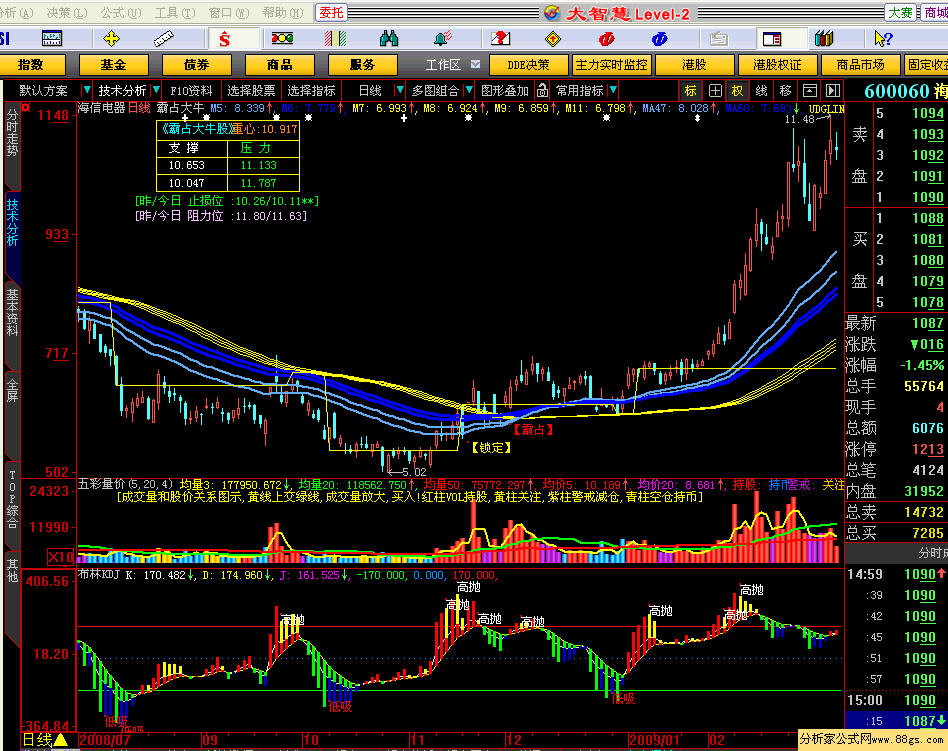Click the crosshair move toolbar icon

pos(111,39)
